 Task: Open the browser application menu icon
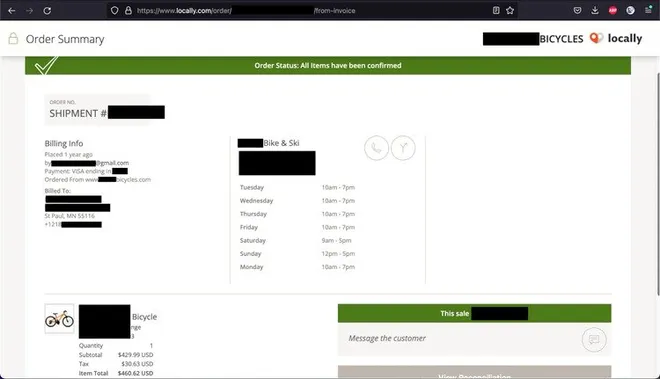click(x=648, y=10)
